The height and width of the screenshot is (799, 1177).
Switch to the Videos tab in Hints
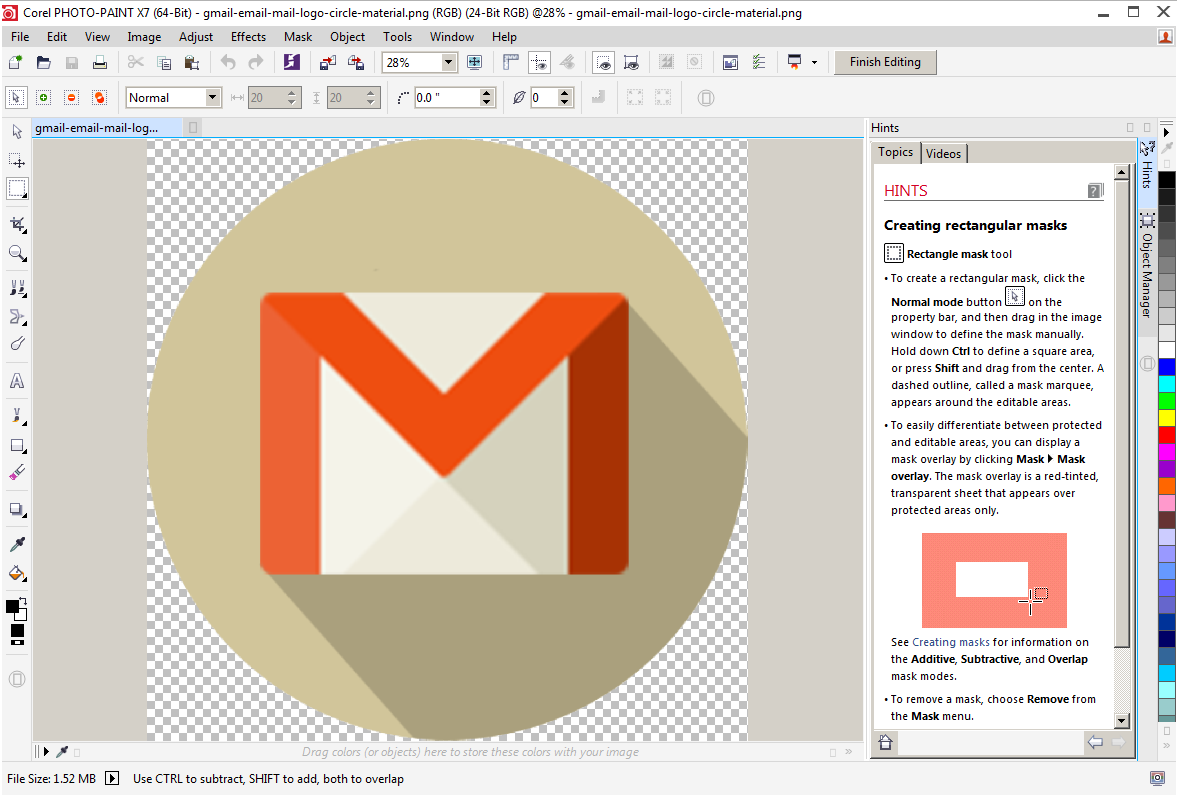pos(944,153)
